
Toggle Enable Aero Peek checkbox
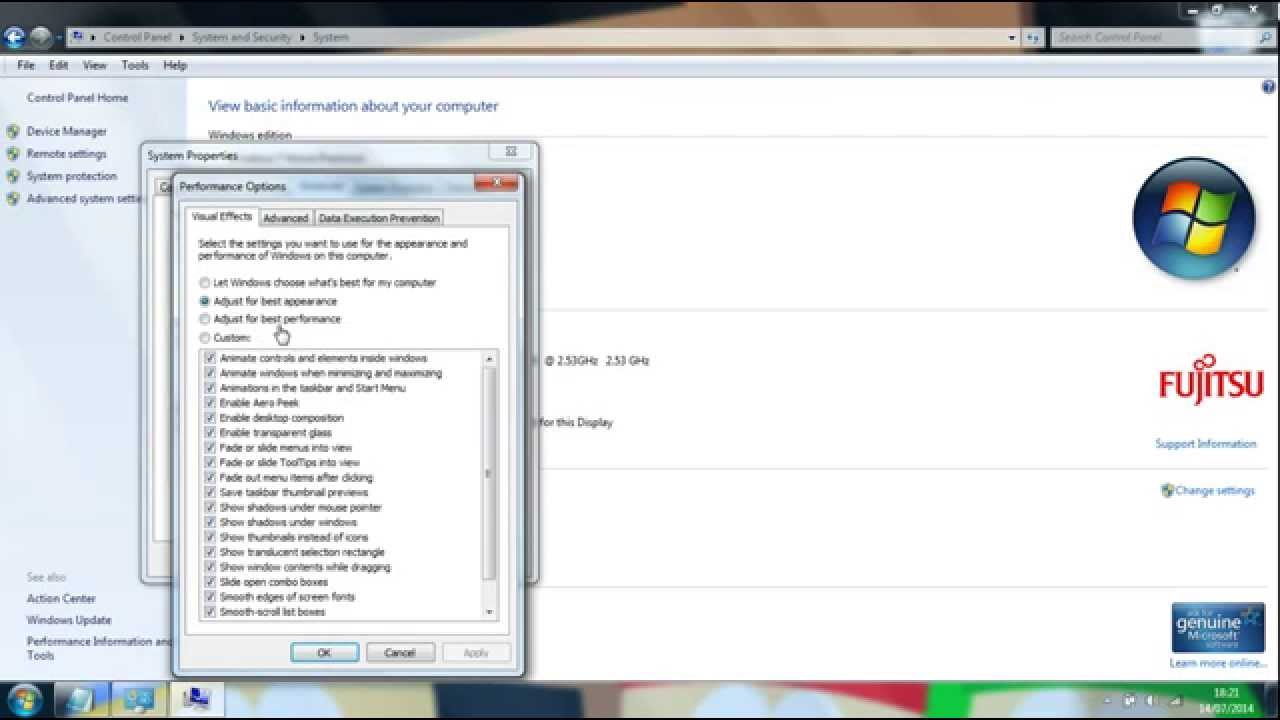coord(210,403)
